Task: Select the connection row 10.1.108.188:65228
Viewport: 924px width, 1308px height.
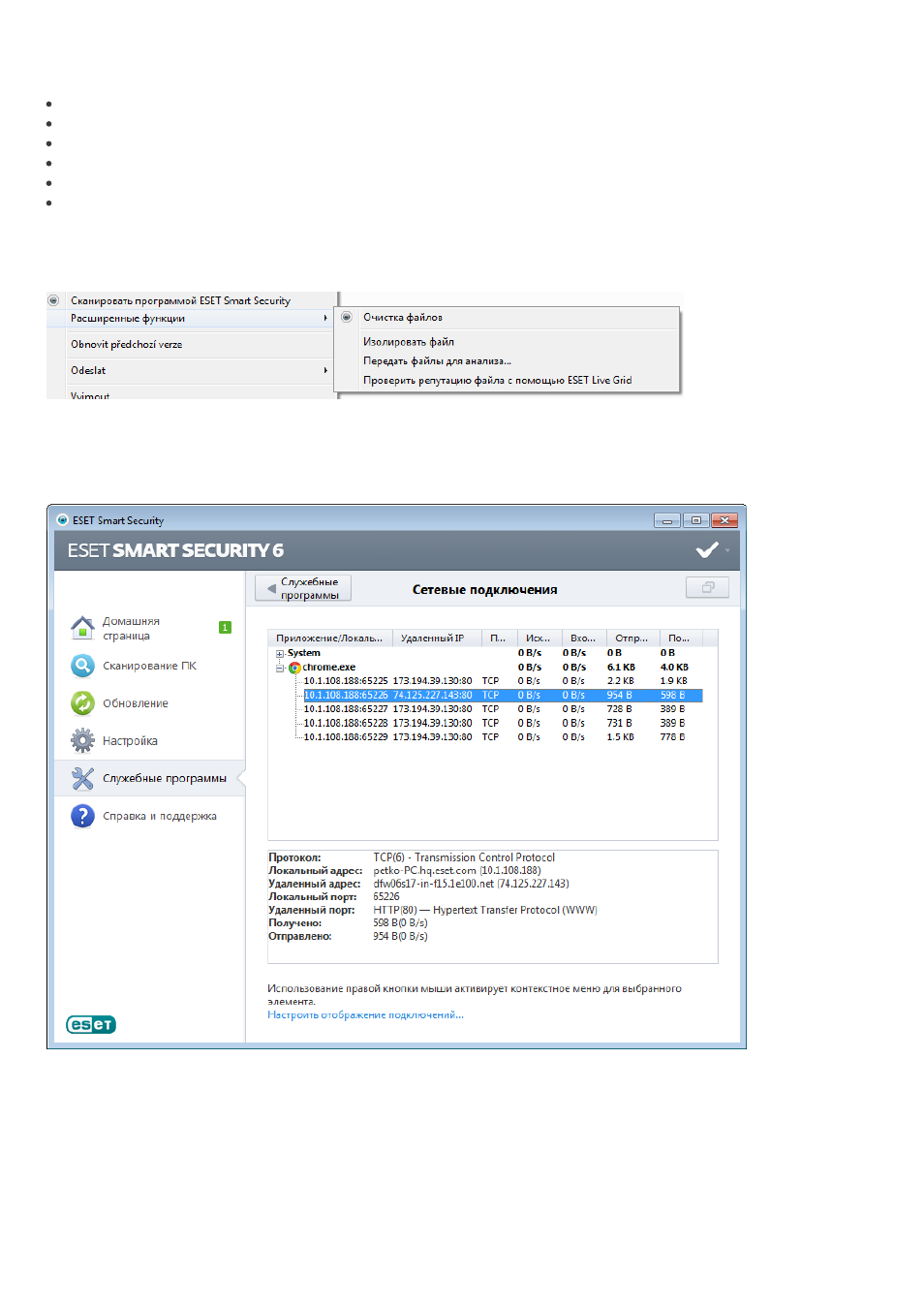Action: (x=502, y=723)
